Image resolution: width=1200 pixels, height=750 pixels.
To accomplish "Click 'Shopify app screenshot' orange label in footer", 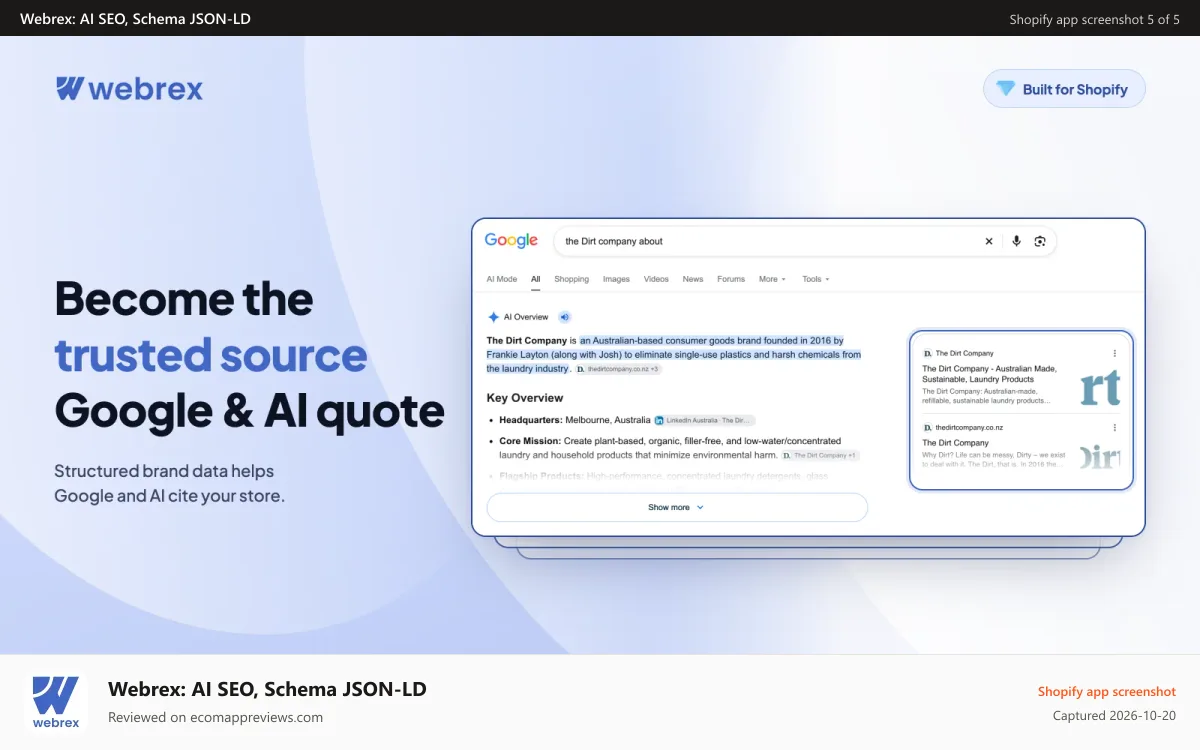I will pyautogui.click(x=1107, y=692).
